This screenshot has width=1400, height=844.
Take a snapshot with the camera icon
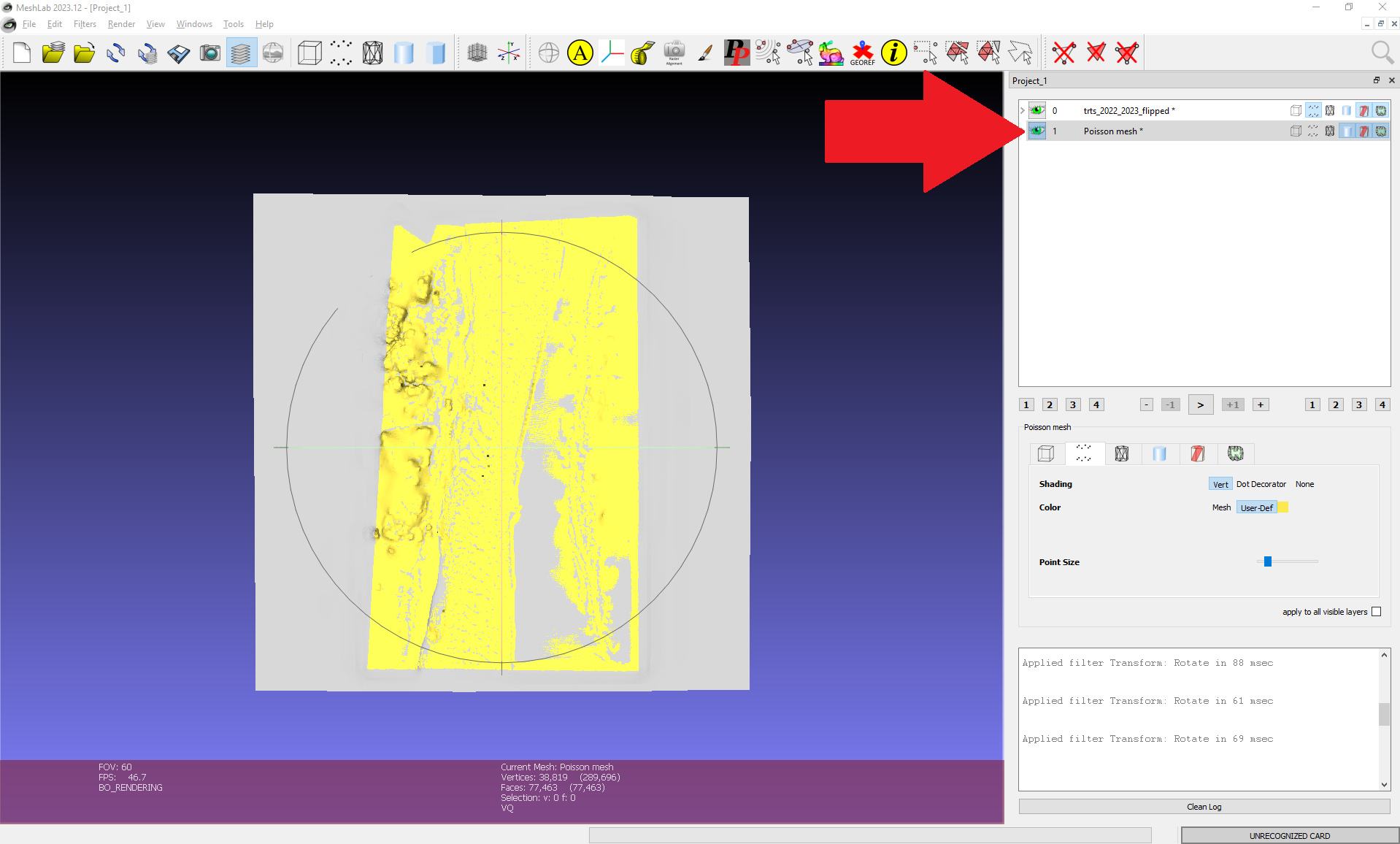pyautogui.click(x=210, y=53)
